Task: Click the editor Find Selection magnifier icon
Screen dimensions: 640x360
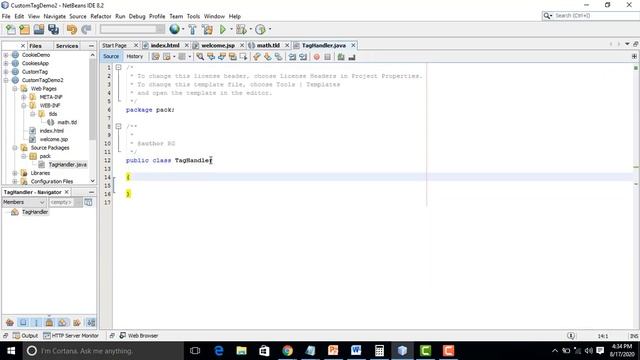Action: 200,57
